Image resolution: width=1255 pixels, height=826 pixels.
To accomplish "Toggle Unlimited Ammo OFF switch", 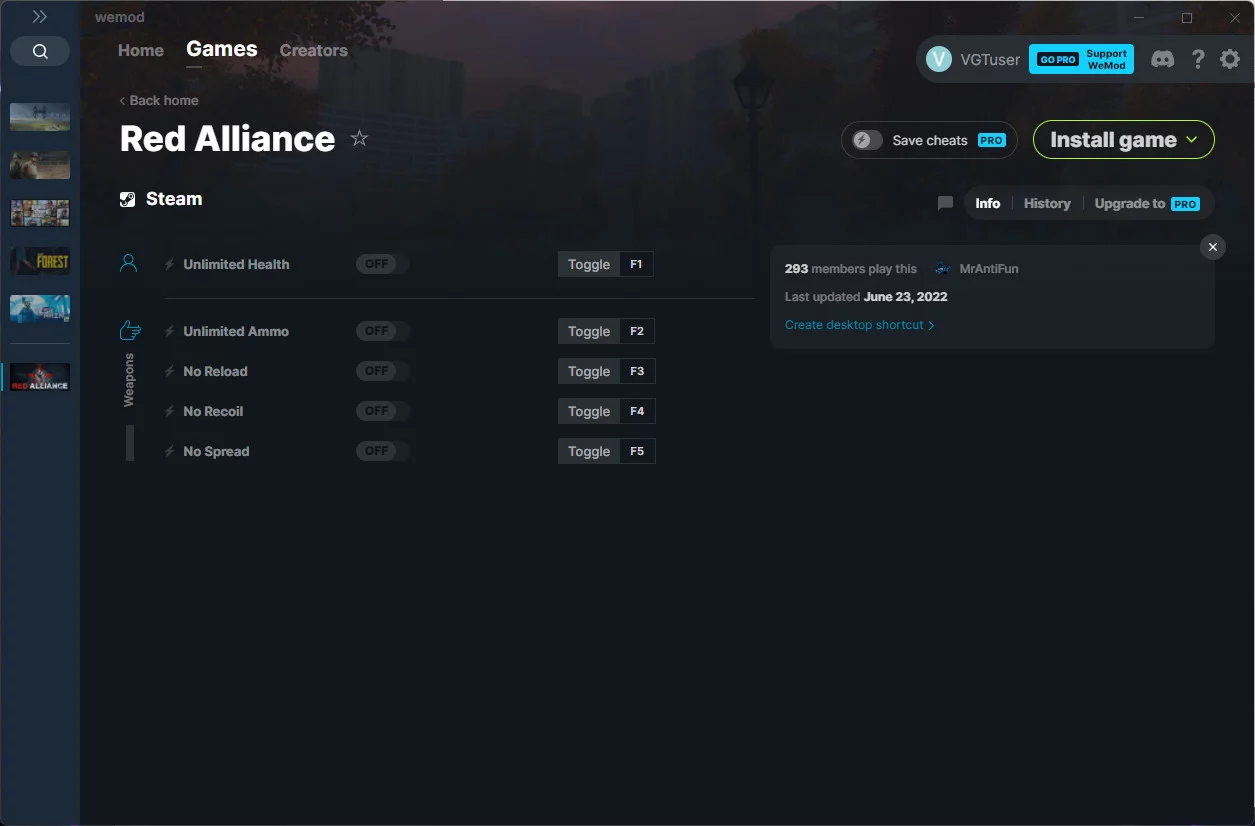I will 382,331.
